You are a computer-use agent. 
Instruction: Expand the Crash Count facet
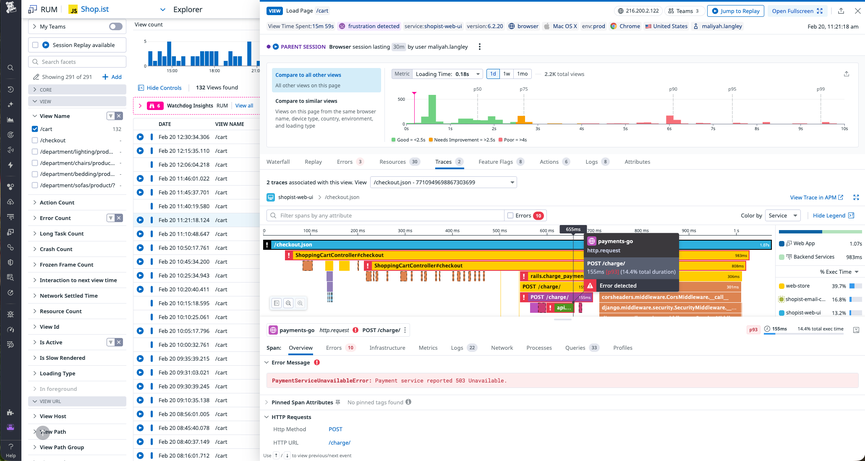35,249
